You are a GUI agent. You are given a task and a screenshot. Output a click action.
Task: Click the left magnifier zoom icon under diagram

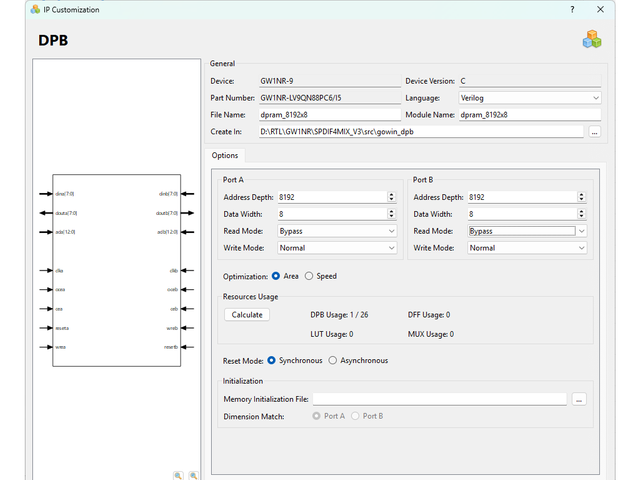pos(178,476)
